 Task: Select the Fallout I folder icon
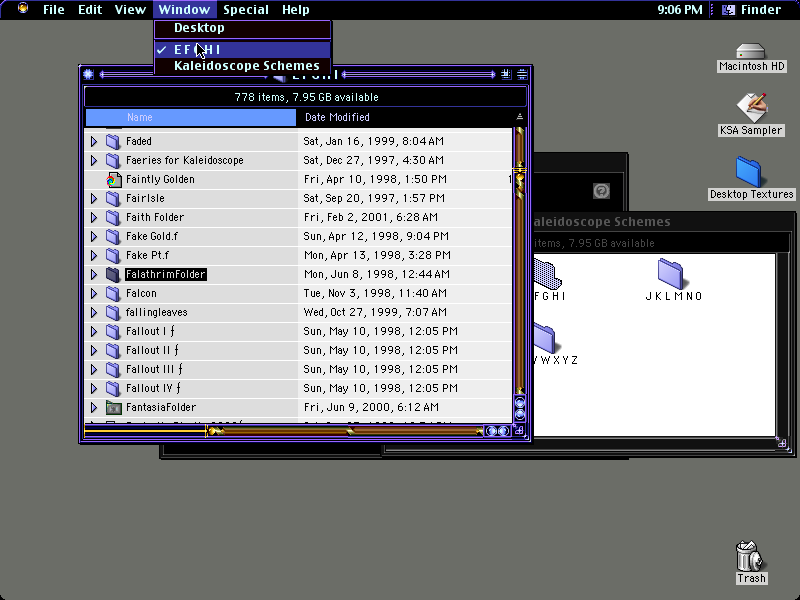[113, 331]
